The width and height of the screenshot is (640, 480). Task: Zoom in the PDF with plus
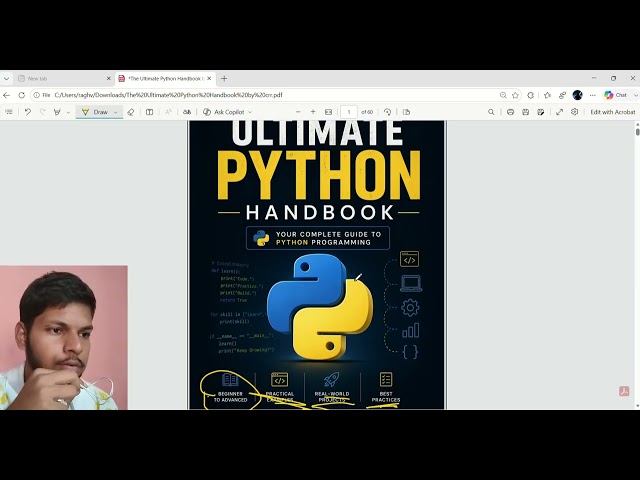coord(313,112)
